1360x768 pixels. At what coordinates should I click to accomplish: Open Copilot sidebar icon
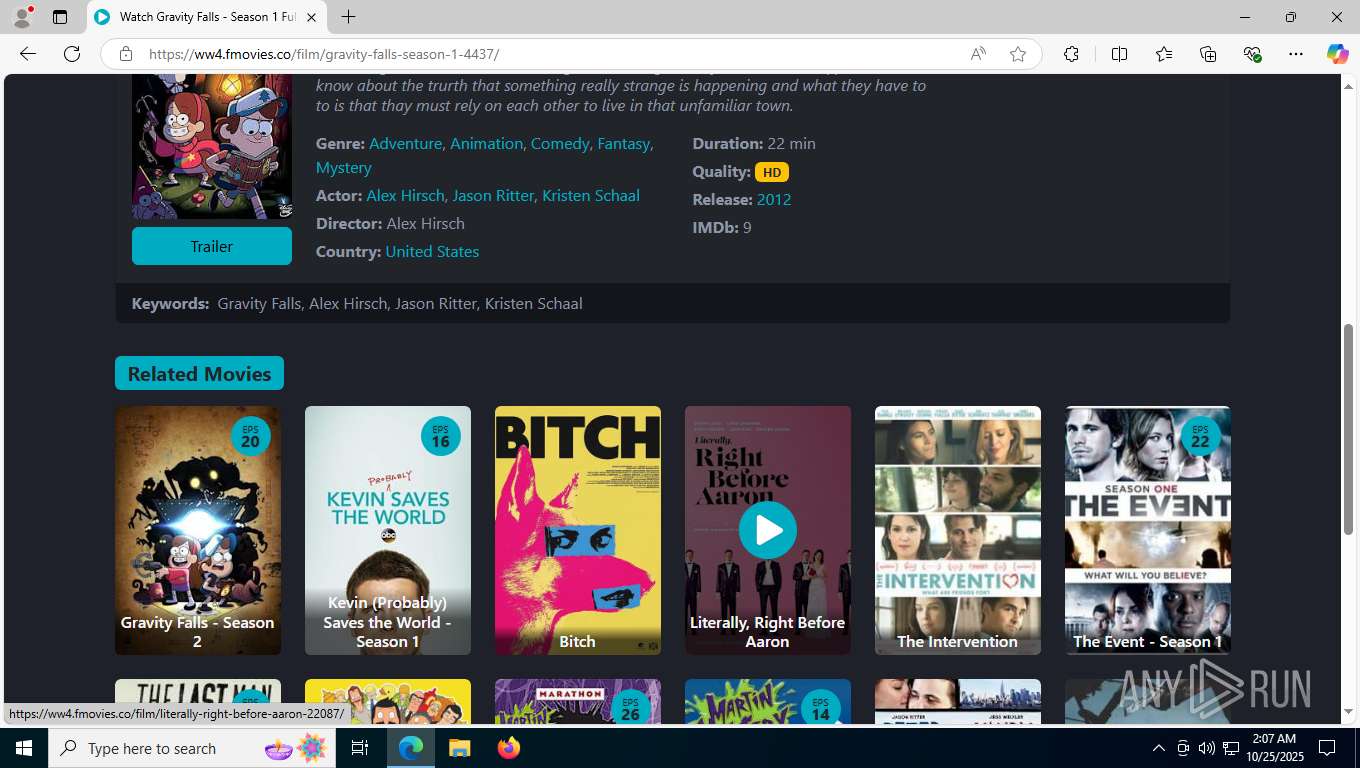(1338, 54)
